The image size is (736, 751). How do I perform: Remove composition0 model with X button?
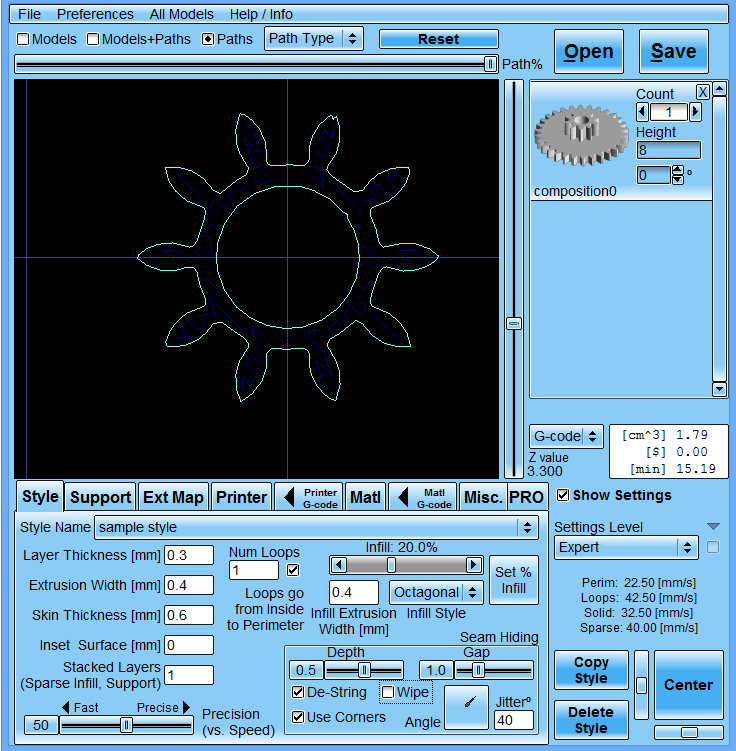coord(703,91)
